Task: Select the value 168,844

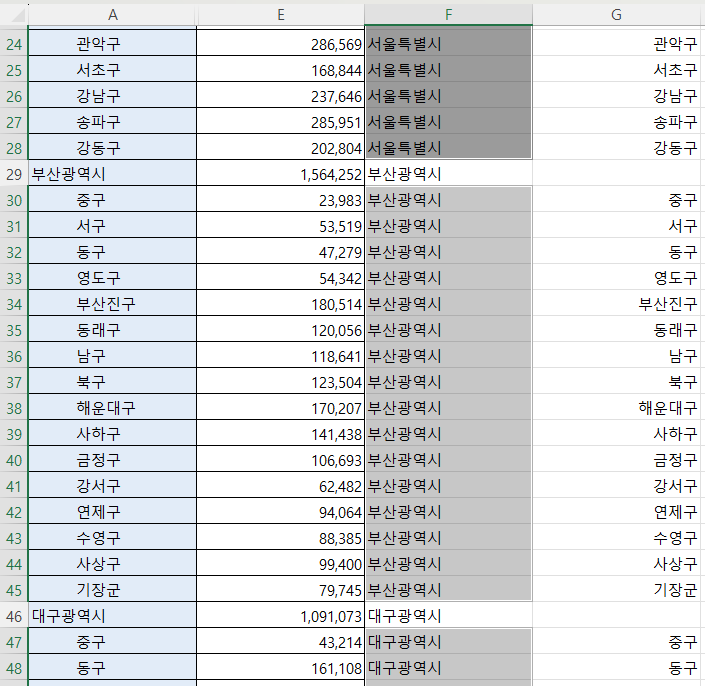Action: [x=336, y=71]
